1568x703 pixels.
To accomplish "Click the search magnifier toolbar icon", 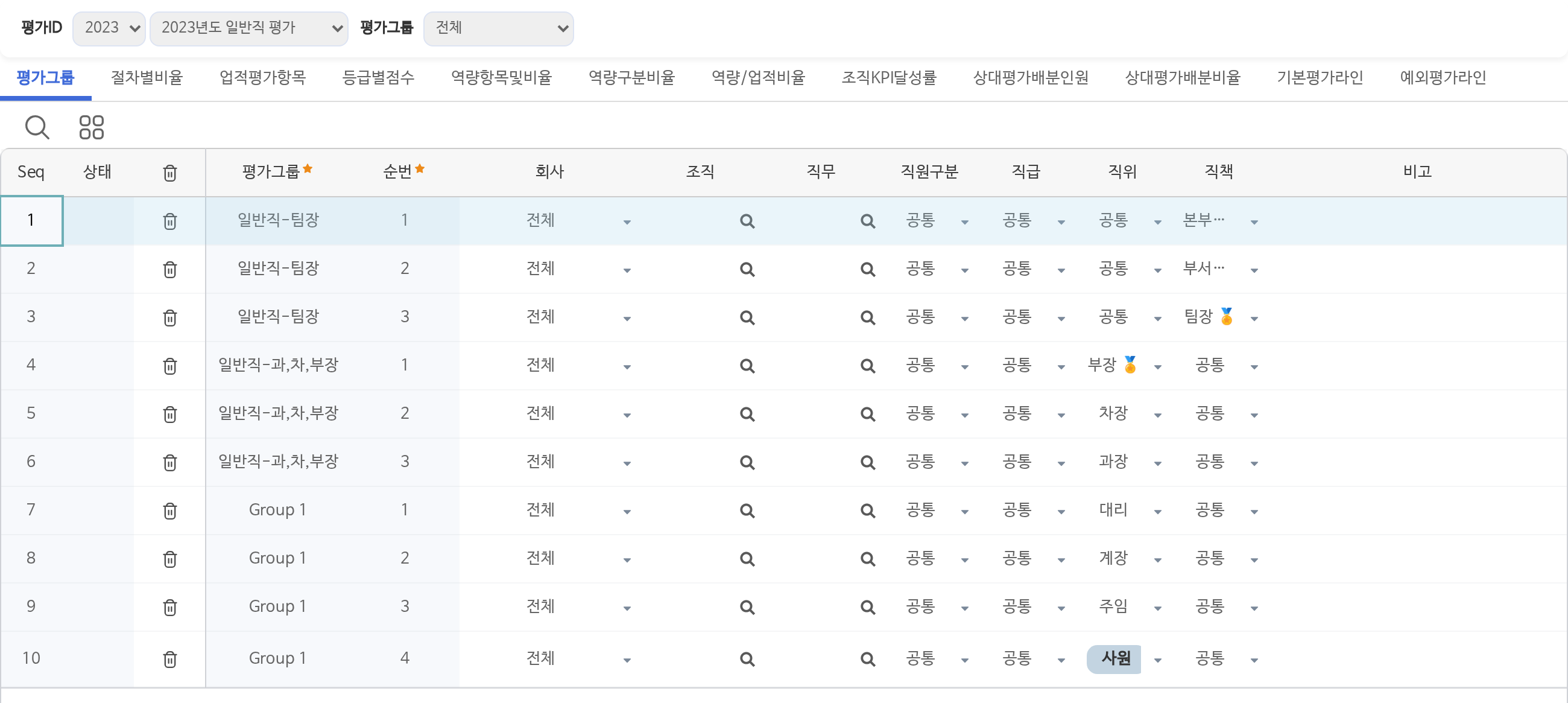I will tap(37, 127).
